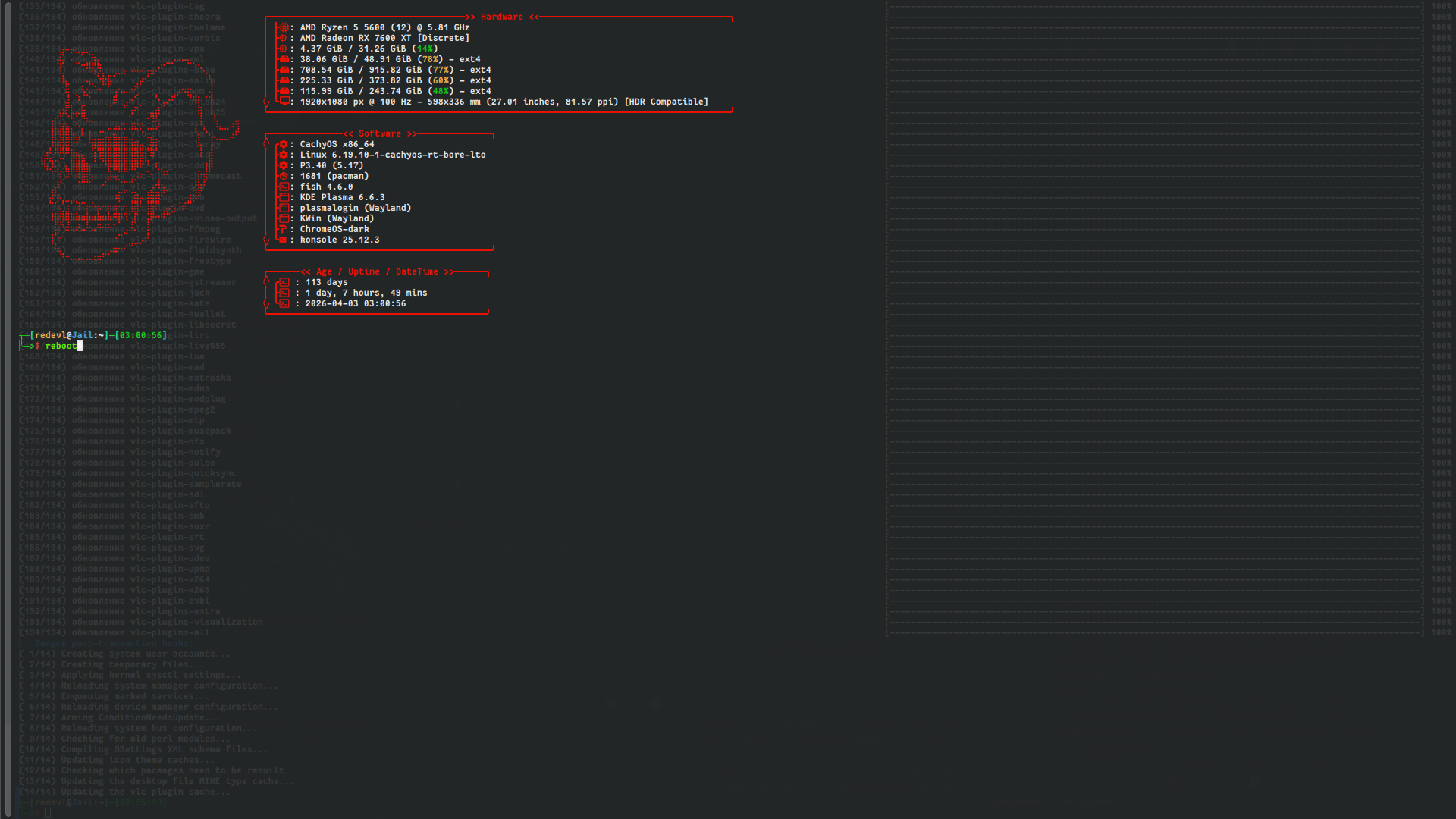Click the Age / Uptime / DateTime header
The height and width of the screenshot is (819, 1456).
tap(377, 271)
